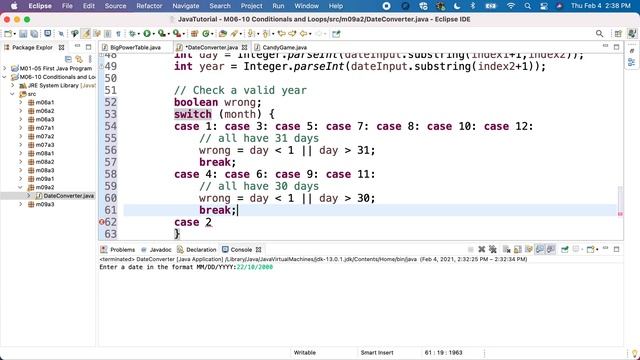
Task: Open the Refactor menu
Action: pos(149,6)
